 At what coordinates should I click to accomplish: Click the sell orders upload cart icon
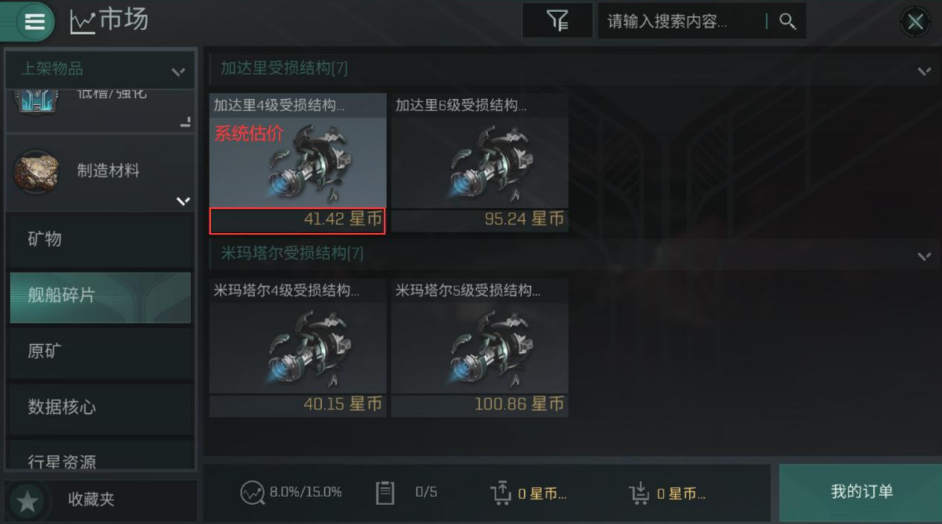[500, 492]
